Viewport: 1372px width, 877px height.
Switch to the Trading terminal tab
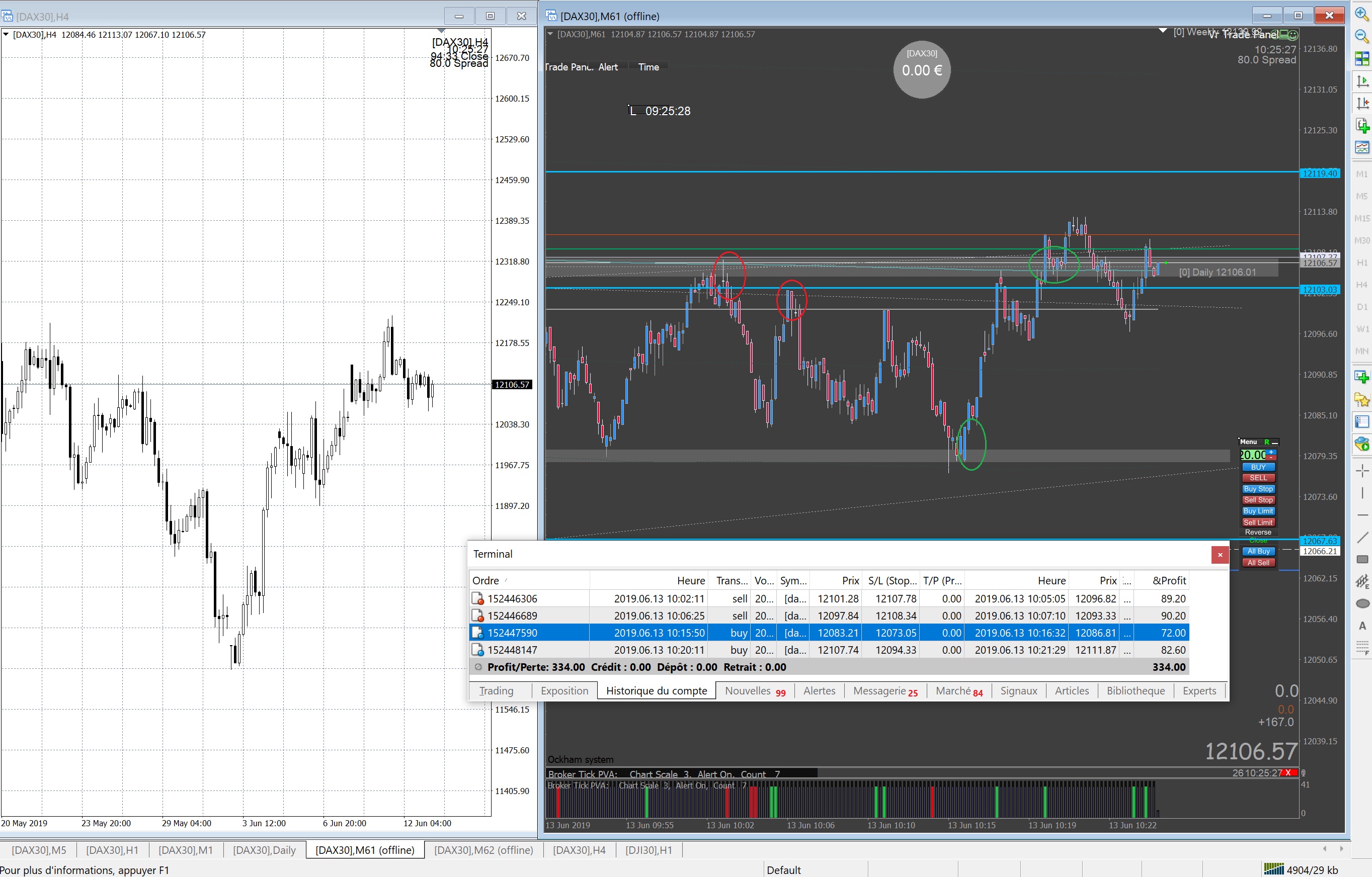pos(496,691)
